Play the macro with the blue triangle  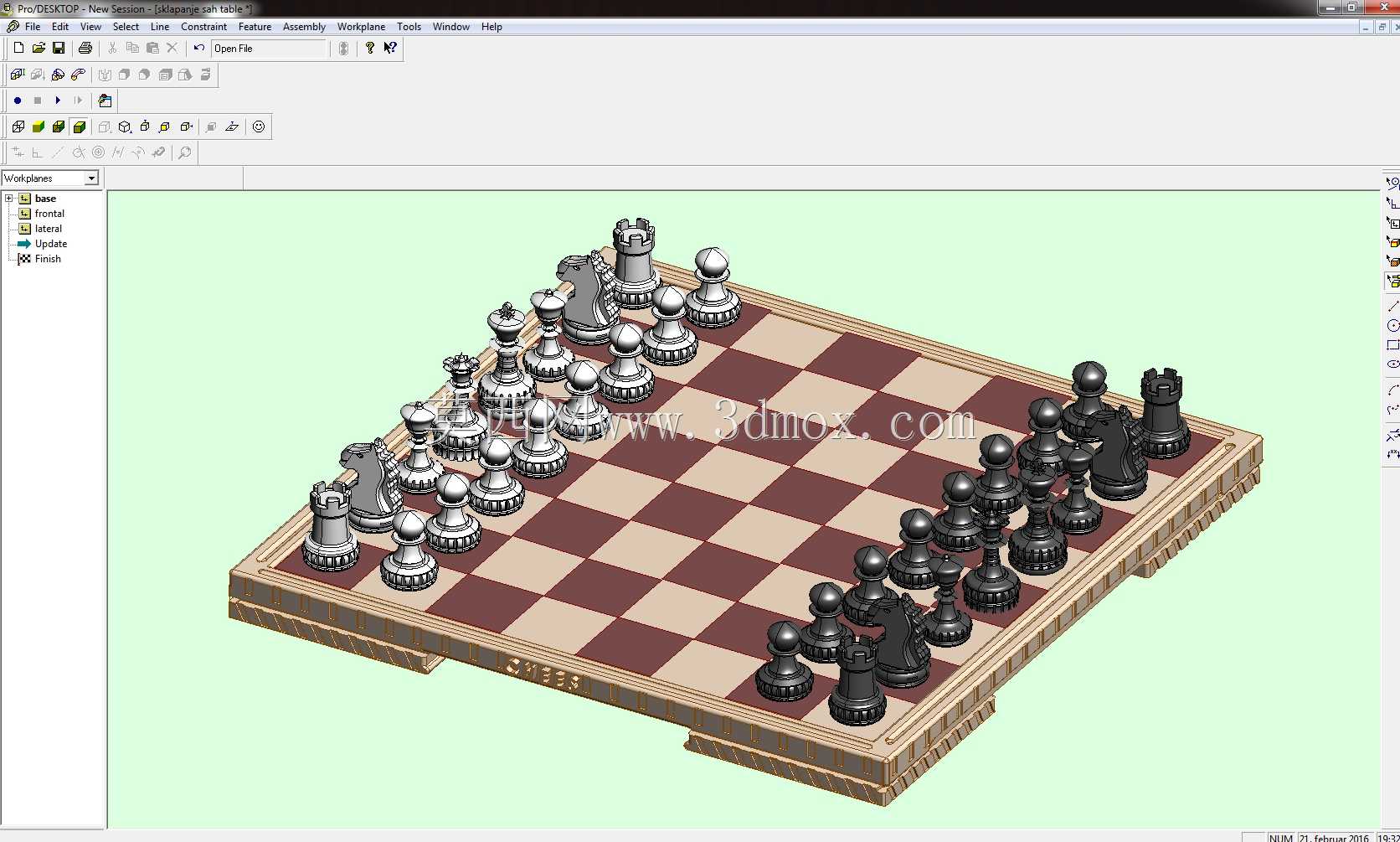pos(58,101)
